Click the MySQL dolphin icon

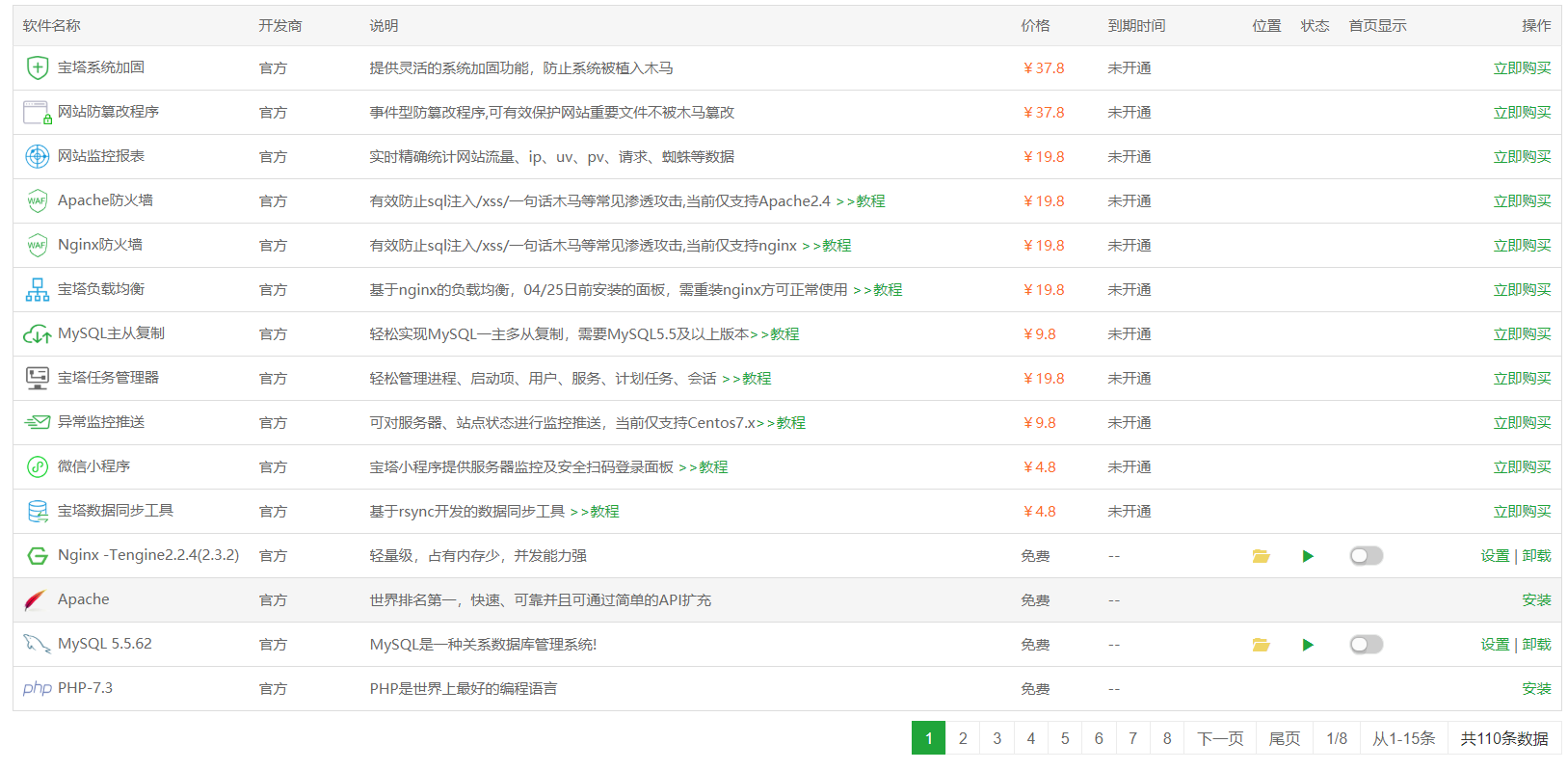coord(37,644)
